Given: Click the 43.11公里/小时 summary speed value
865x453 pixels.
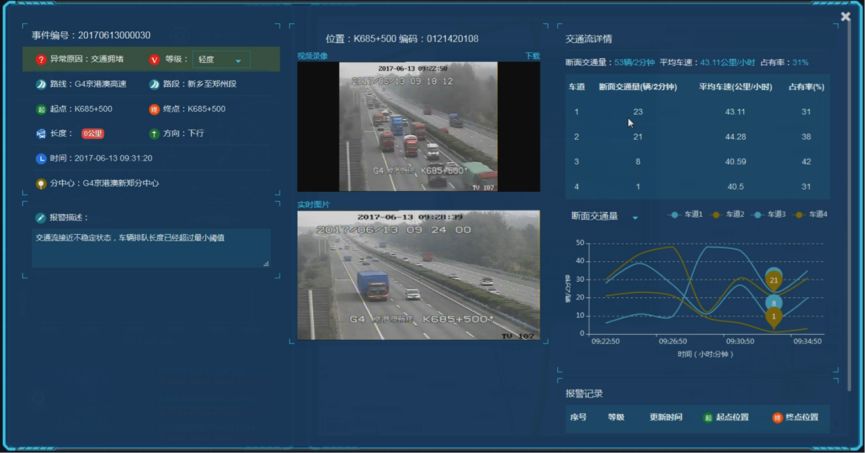Looking at the screenshot, I should coord(727,63).
